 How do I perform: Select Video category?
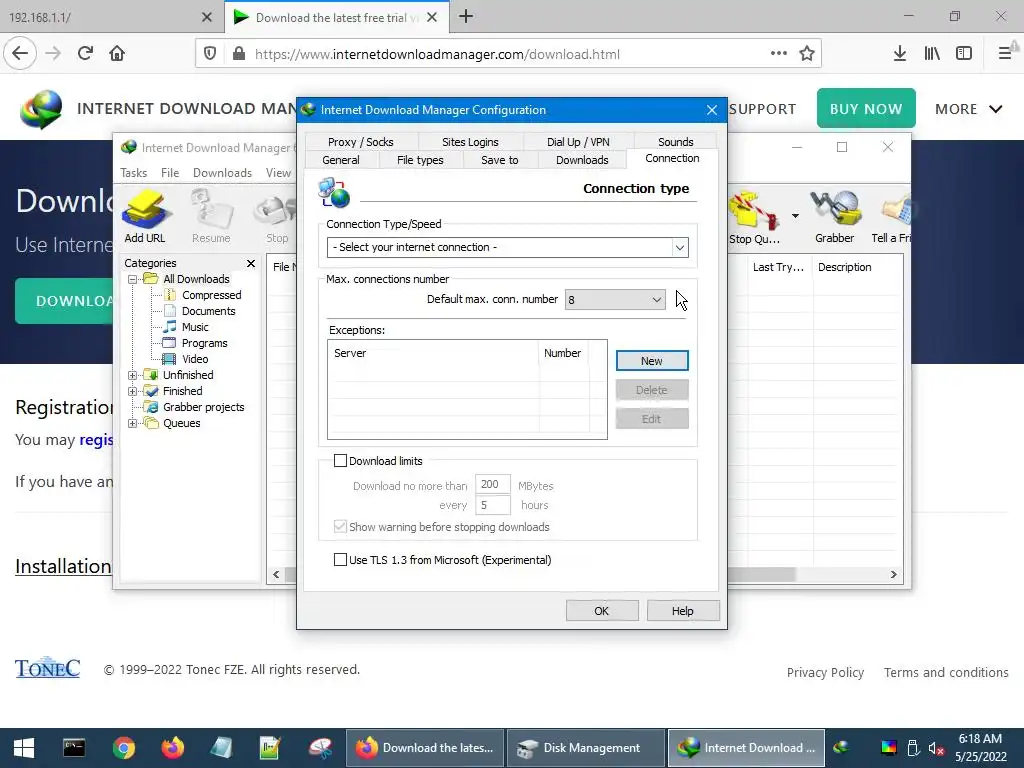(x=195, y=359)
